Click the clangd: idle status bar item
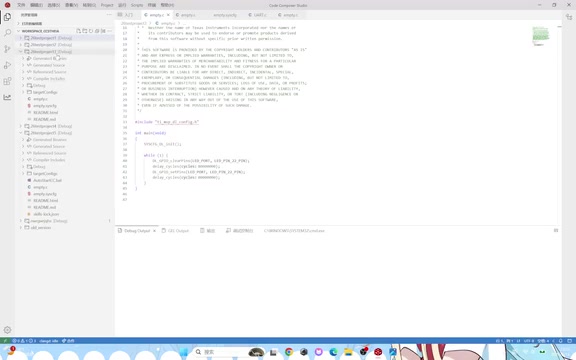This screenshot has width=576, height=360. (x=48, y=341)
